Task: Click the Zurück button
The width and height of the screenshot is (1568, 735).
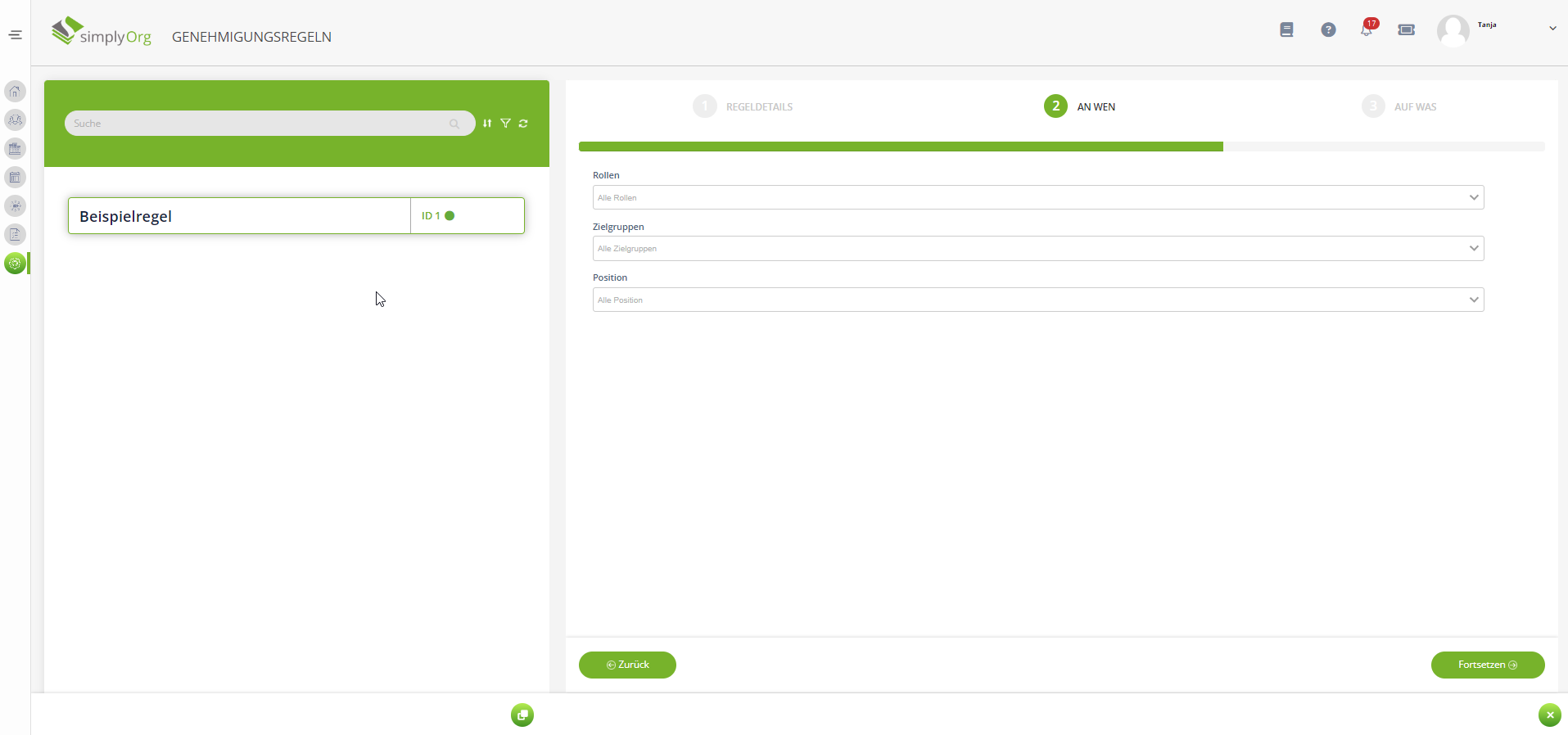Action: coord(627,665)
